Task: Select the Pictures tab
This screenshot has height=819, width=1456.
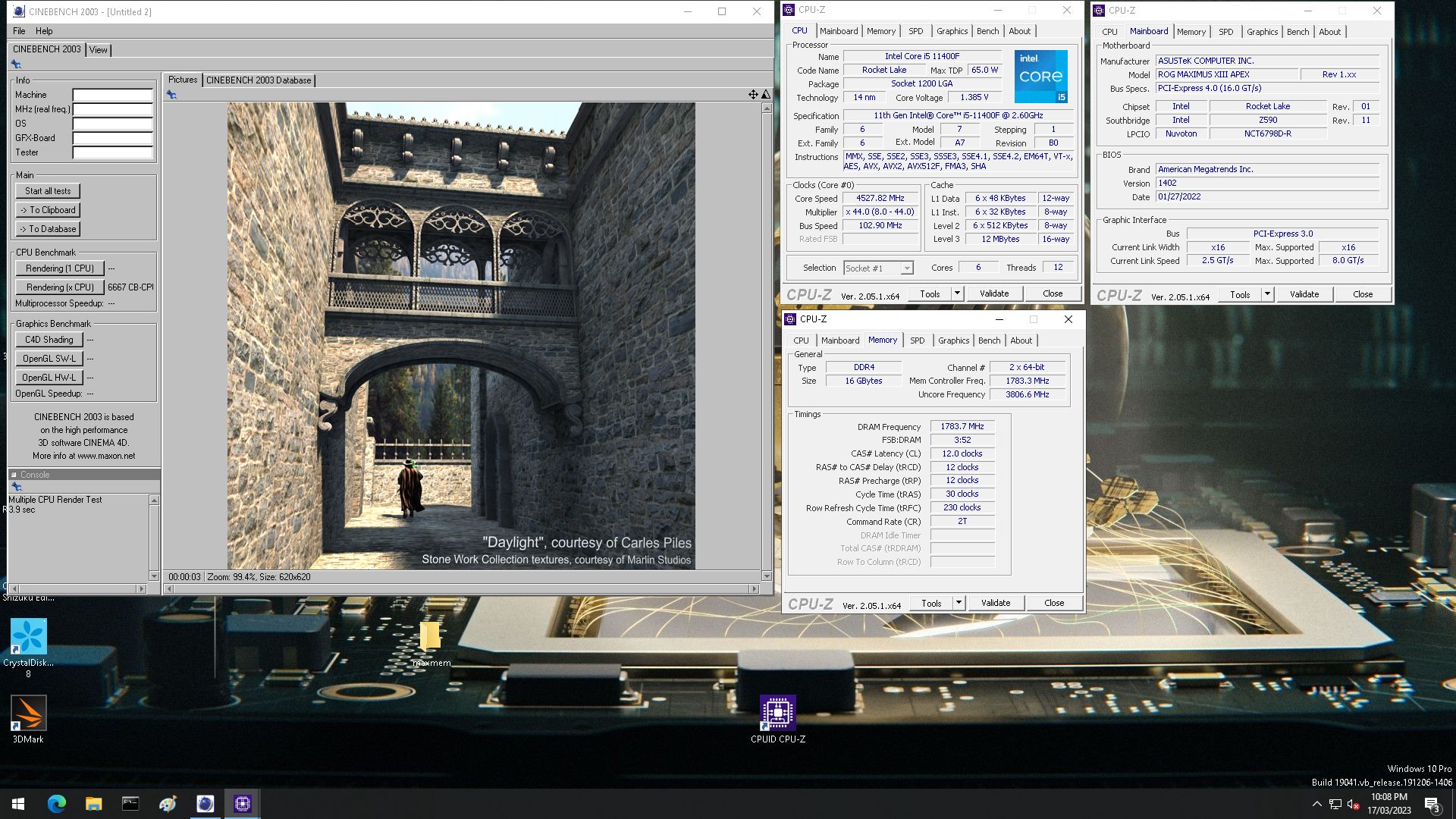Action: [x=183, y=80]
